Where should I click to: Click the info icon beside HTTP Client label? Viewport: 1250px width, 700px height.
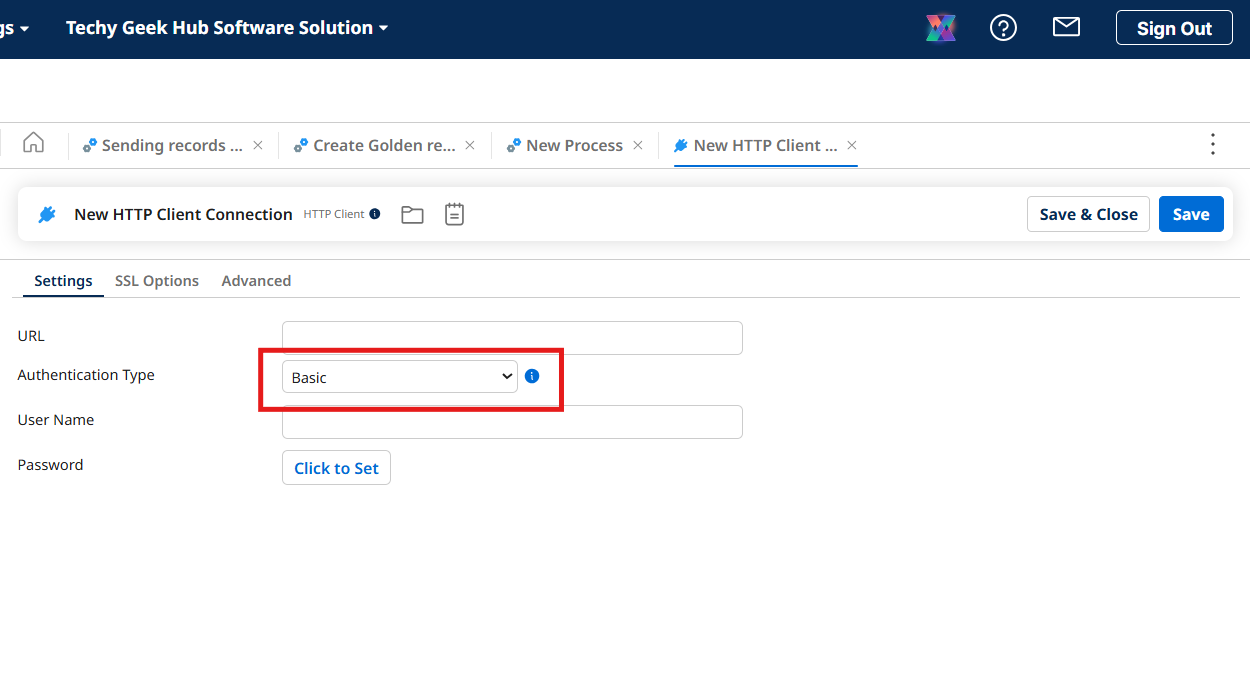click(x=375, y=214)
